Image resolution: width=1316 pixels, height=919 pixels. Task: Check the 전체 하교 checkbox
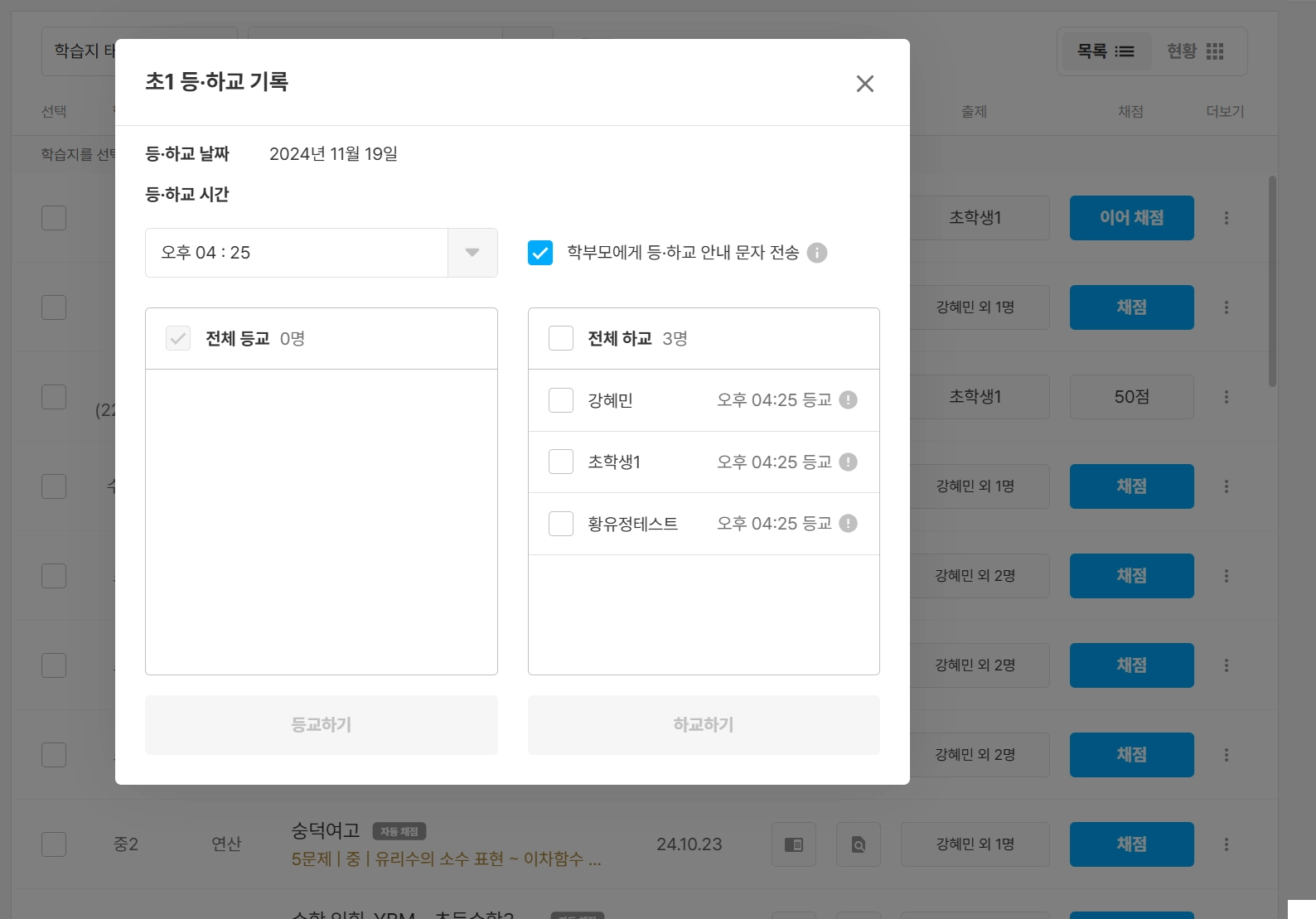pyautogui.click(x=561, y=338)
